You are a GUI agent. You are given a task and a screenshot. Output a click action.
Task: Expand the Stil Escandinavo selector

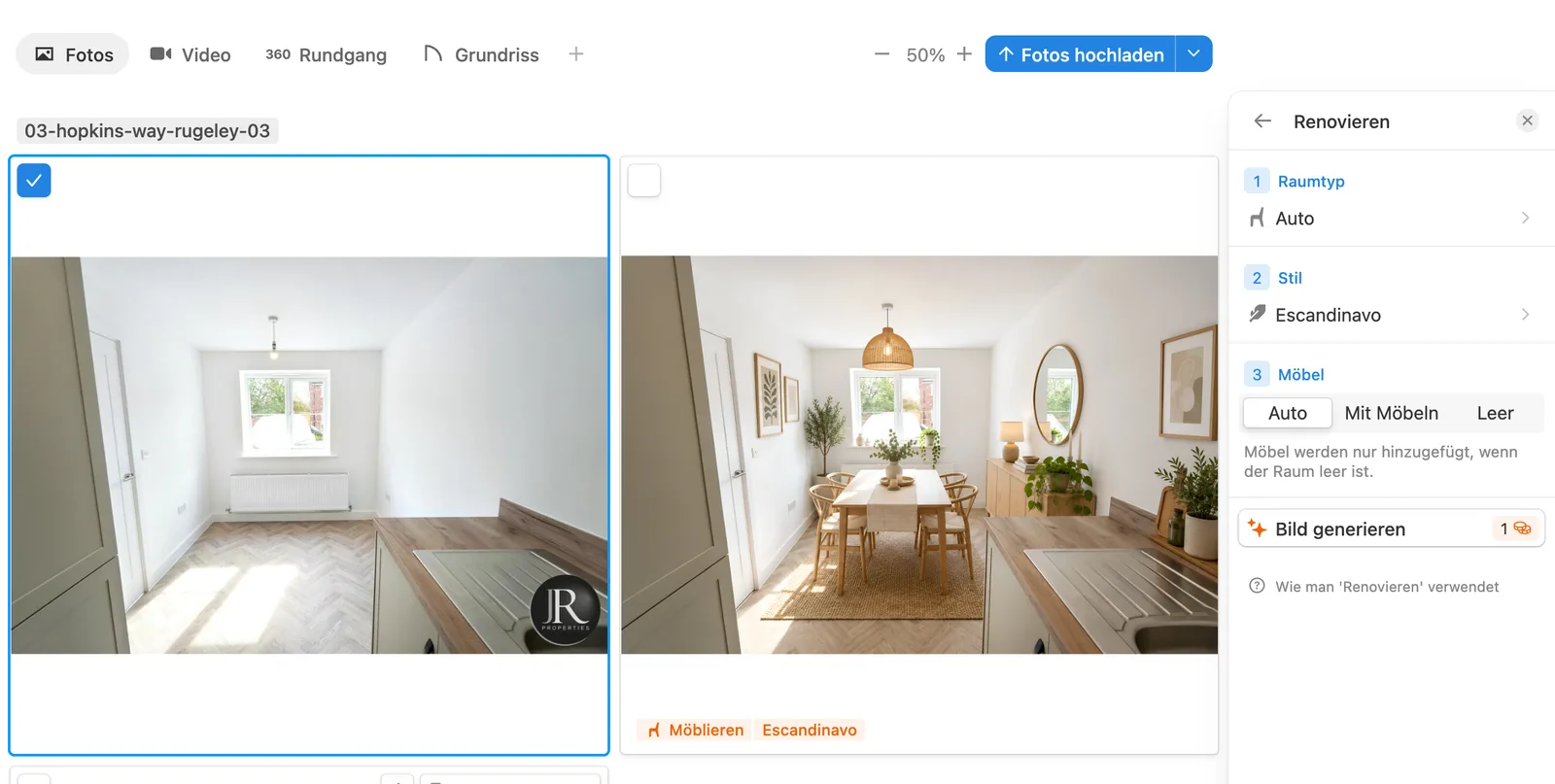click(1391, 315)
